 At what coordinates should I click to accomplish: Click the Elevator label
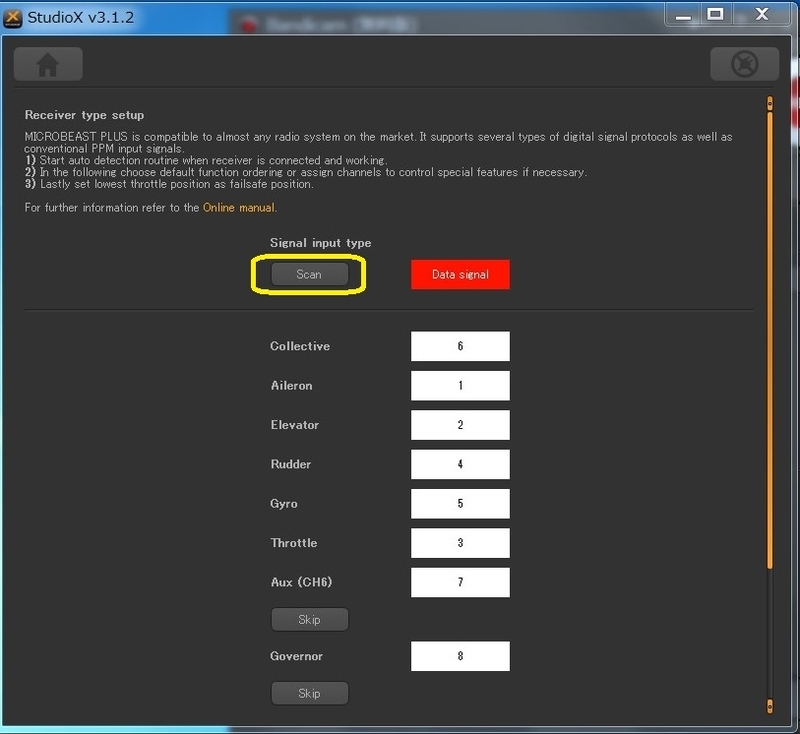[x=294, y=425]
